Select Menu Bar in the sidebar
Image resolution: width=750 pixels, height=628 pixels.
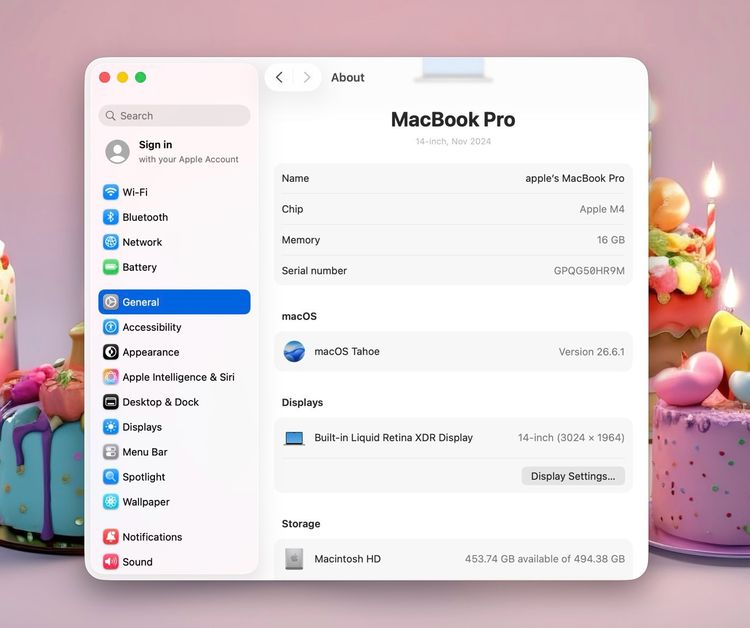click(175, 452)
